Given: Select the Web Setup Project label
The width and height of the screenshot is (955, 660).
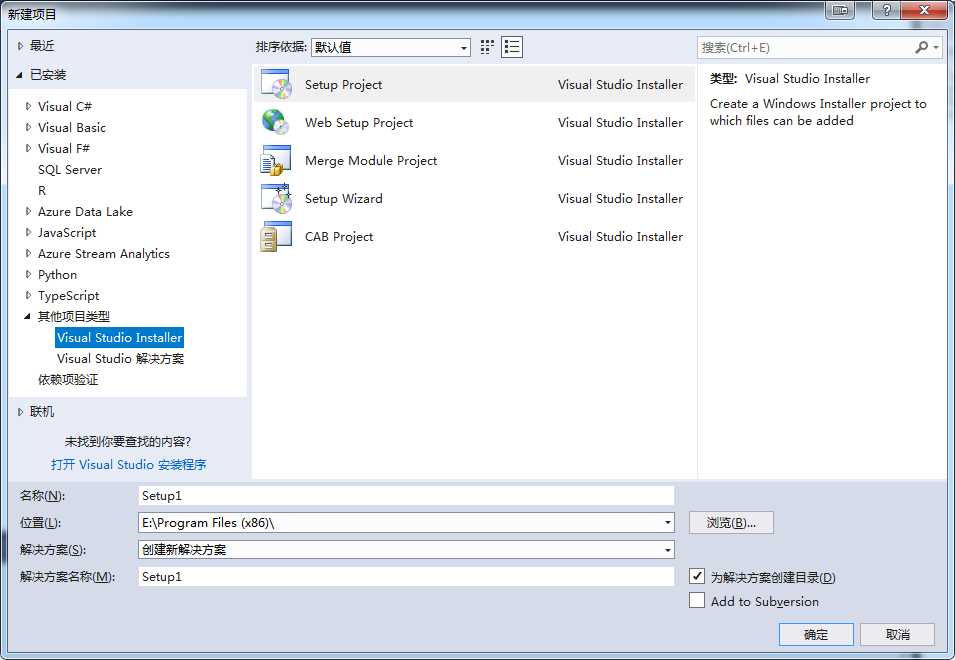Looking at the screenshot, I should pos(359,122).
